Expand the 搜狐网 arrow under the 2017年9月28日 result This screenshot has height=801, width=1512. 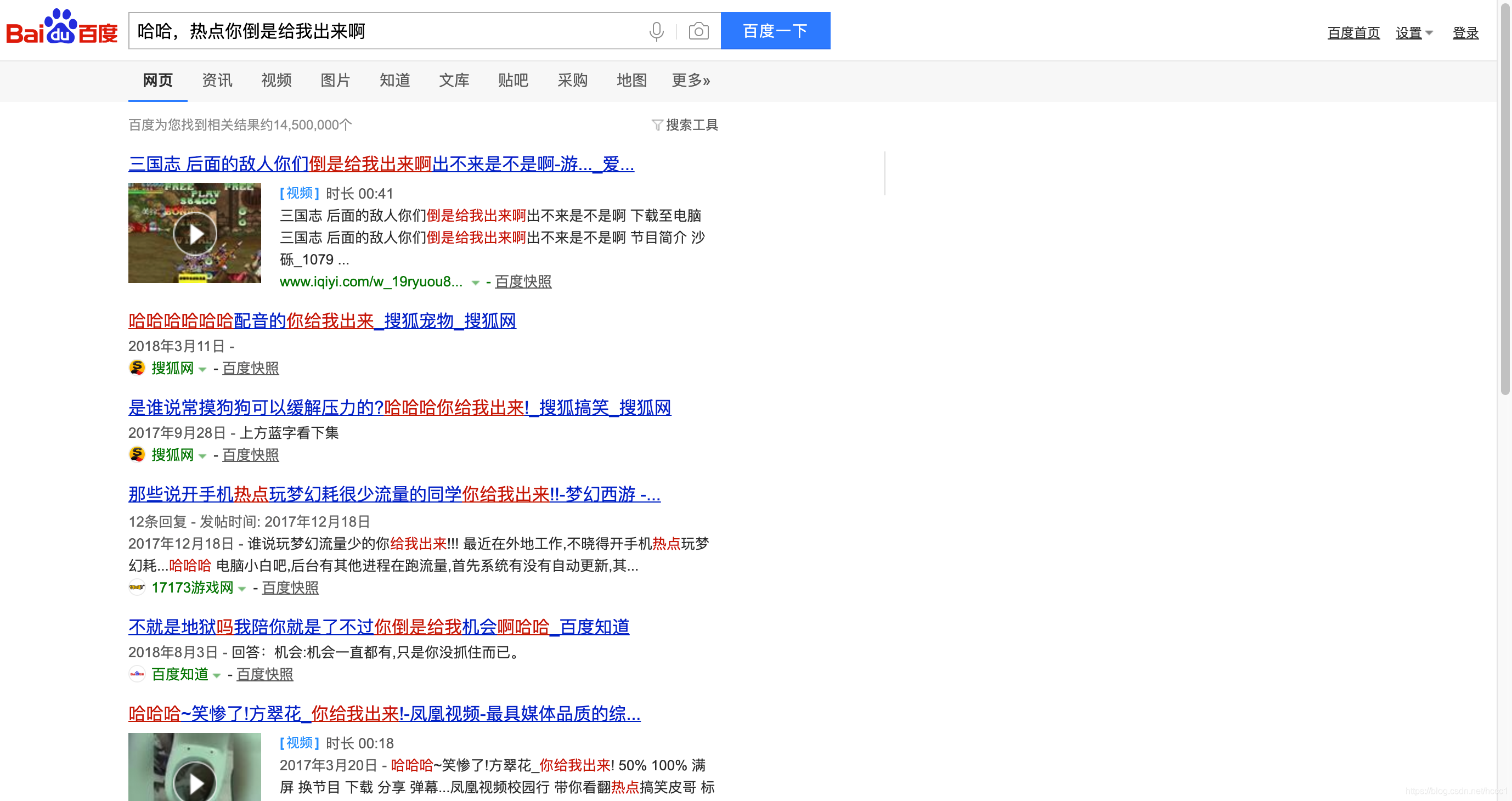(202, 456)
